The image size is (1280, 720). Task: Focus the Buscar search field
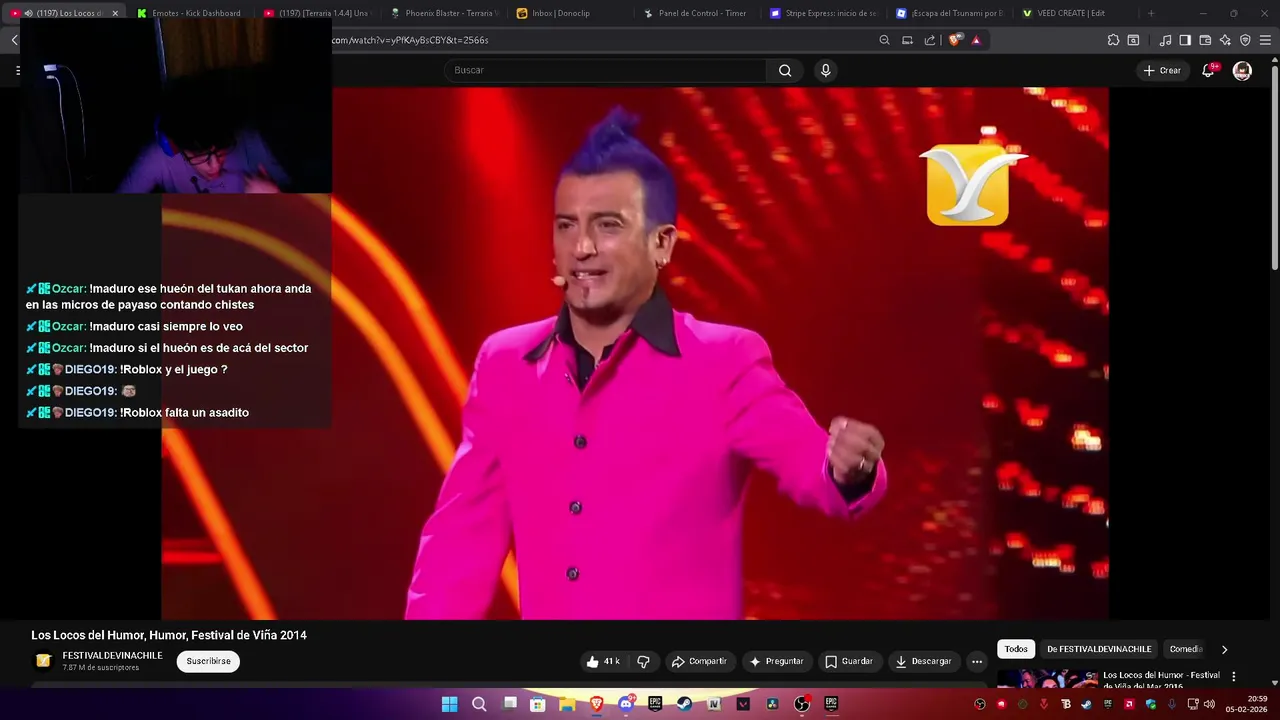point(605,70)
